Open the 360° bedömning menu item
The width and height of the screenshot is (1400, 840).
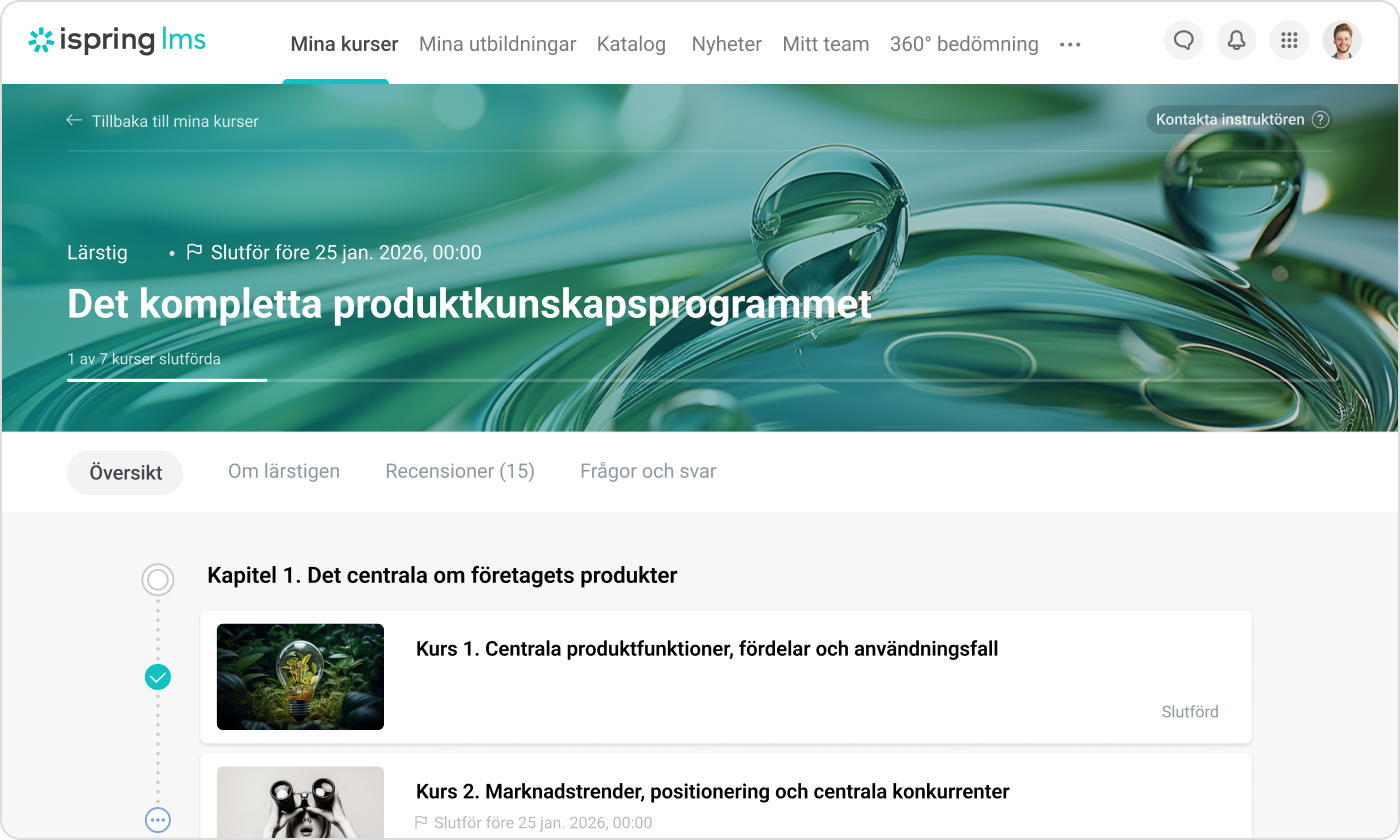pos(964,44)
